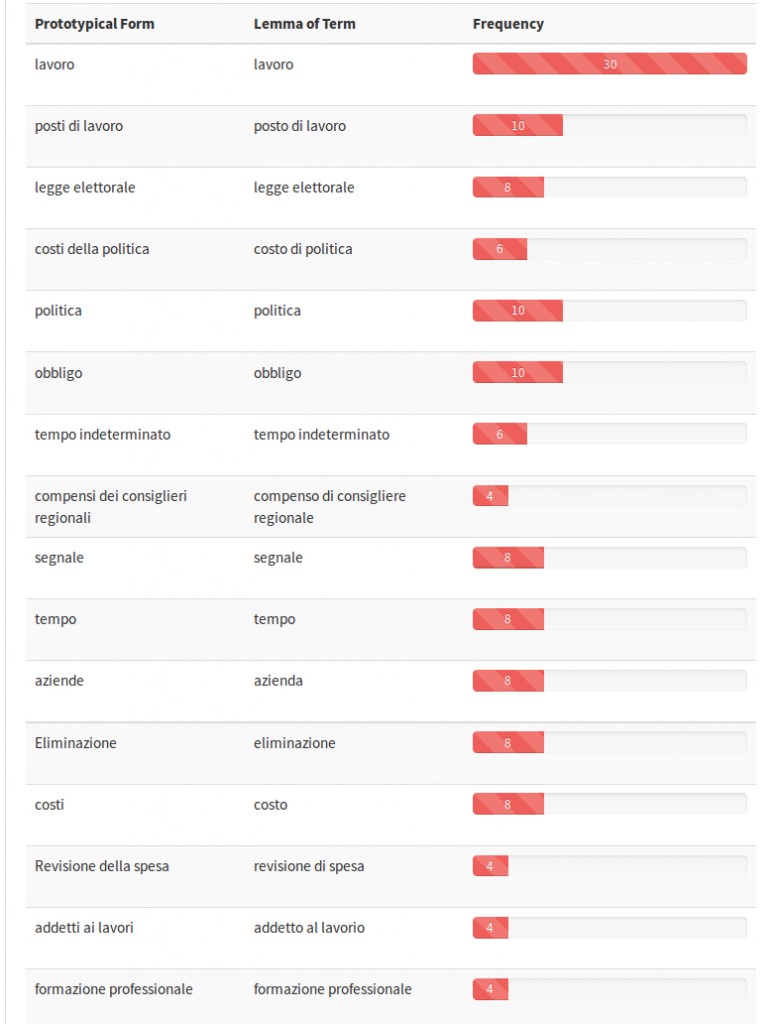Image resolution: width=776 pixels, height=1024 pixels.
Task: Click the tempo indeterminato frequency bar
Action: [609, 434]
